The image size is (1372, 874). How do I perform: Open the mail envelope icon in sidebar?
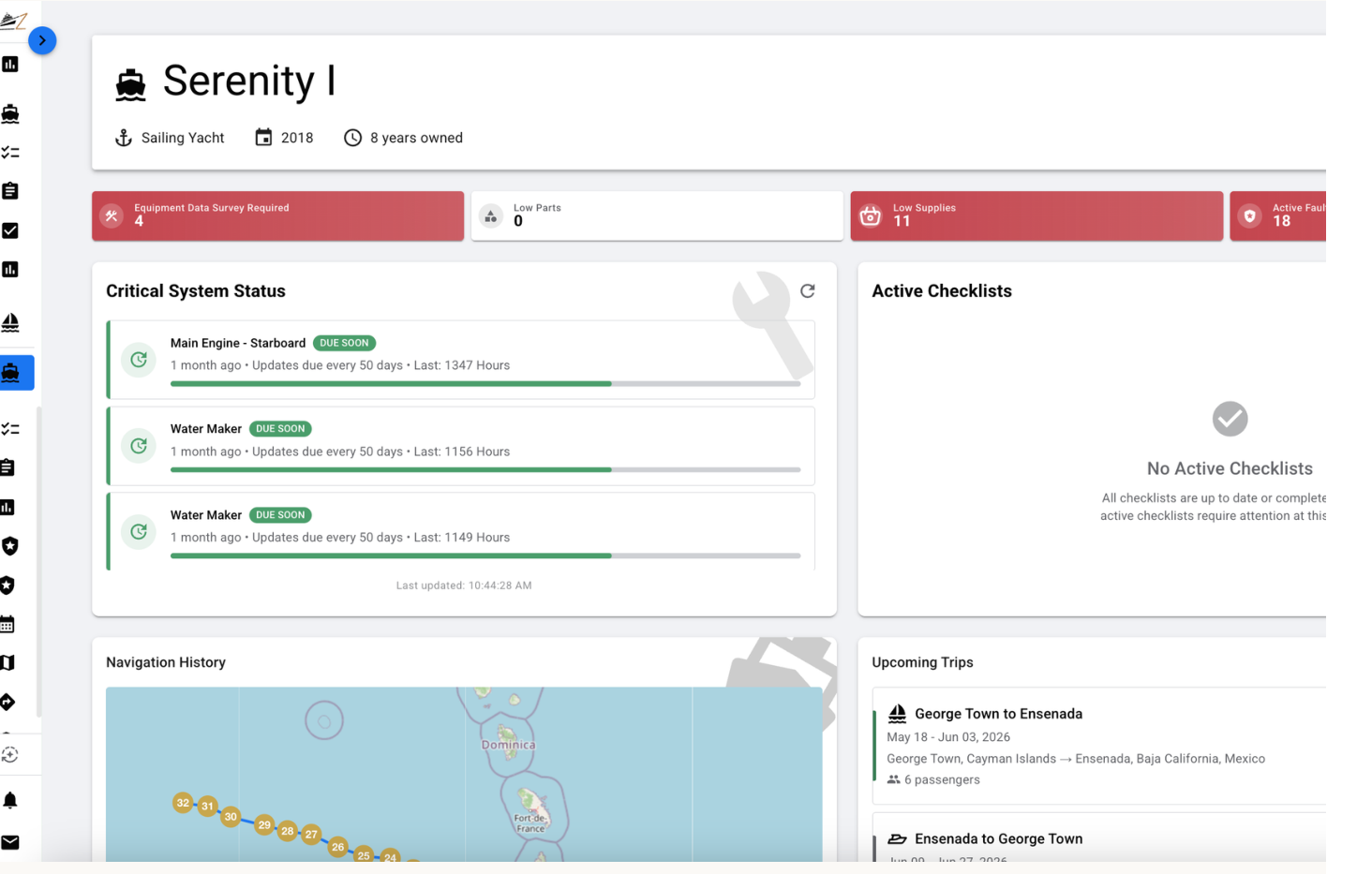pos(10,842)
